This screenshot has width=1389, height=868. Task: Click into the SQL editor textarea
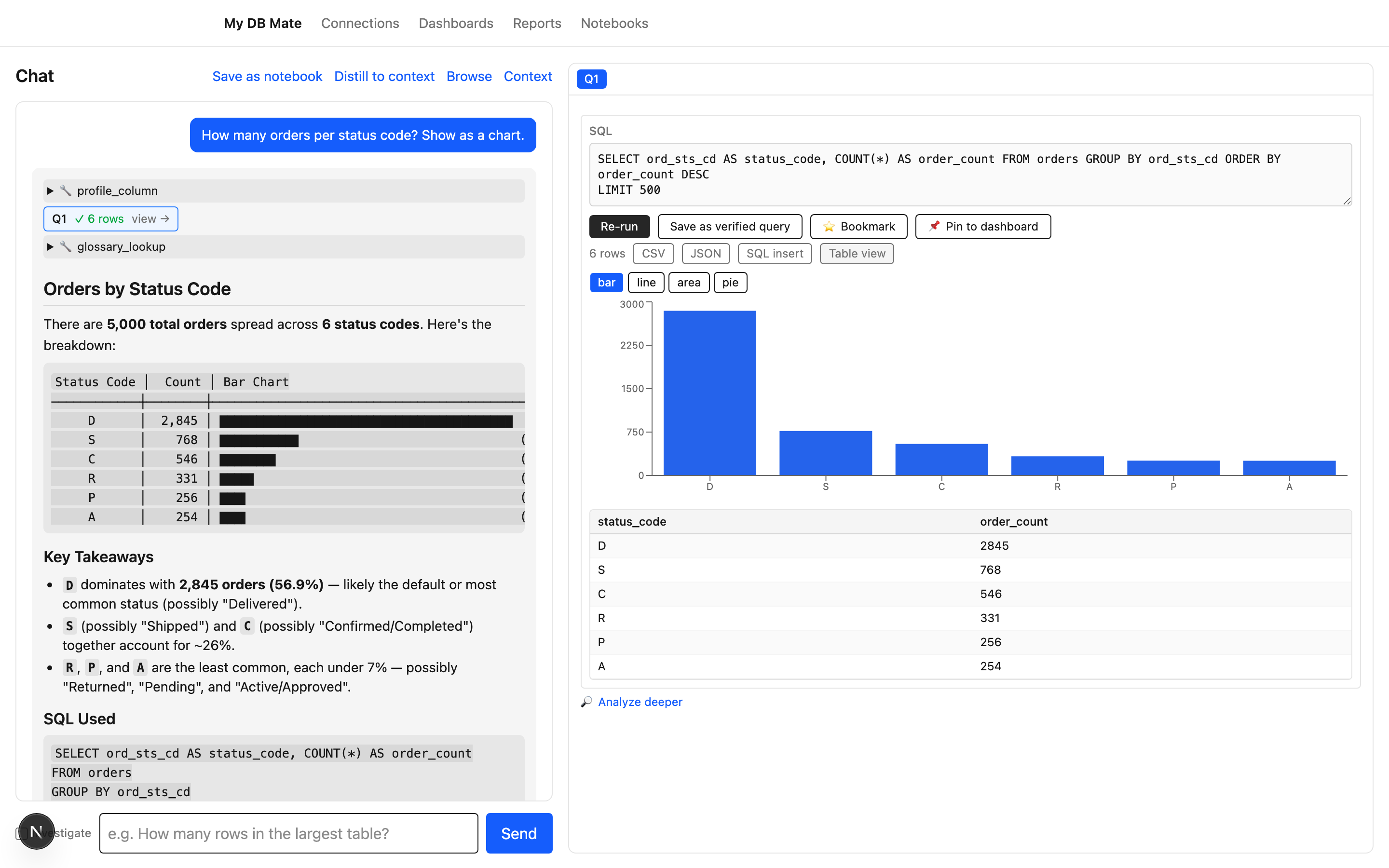click(970, 175)
